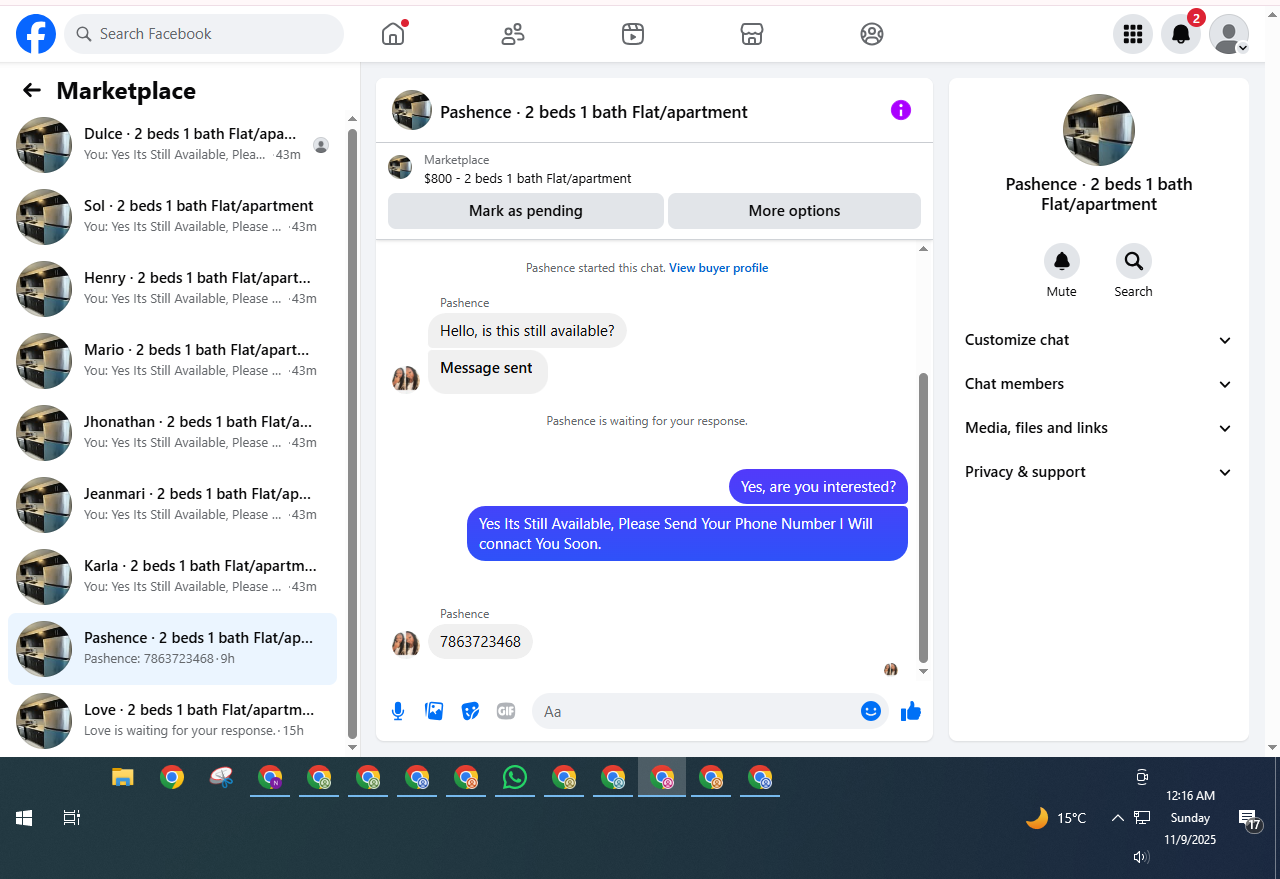Click the Search Facebook box
1280x879 pixels.
[204, 34]
